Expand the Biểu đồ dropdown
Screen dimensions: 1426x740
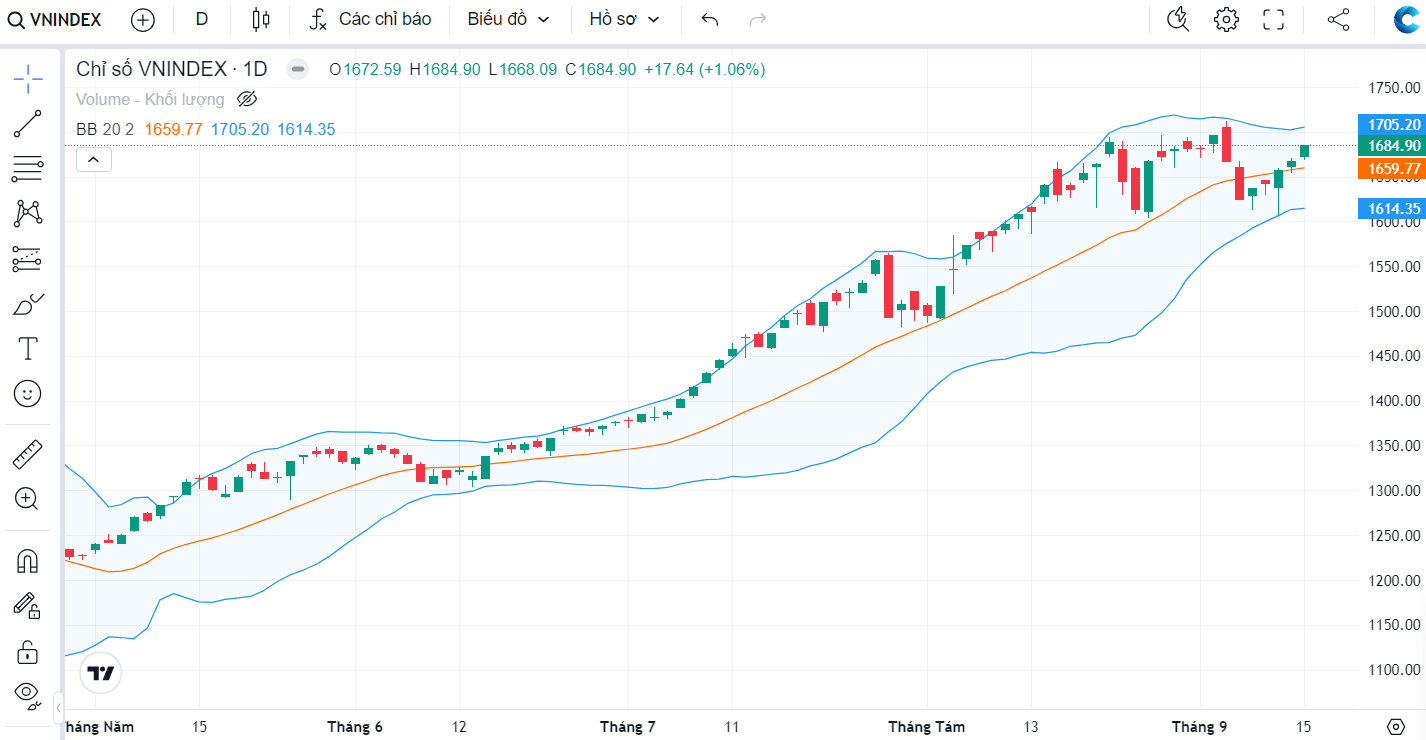coord(508,19)
